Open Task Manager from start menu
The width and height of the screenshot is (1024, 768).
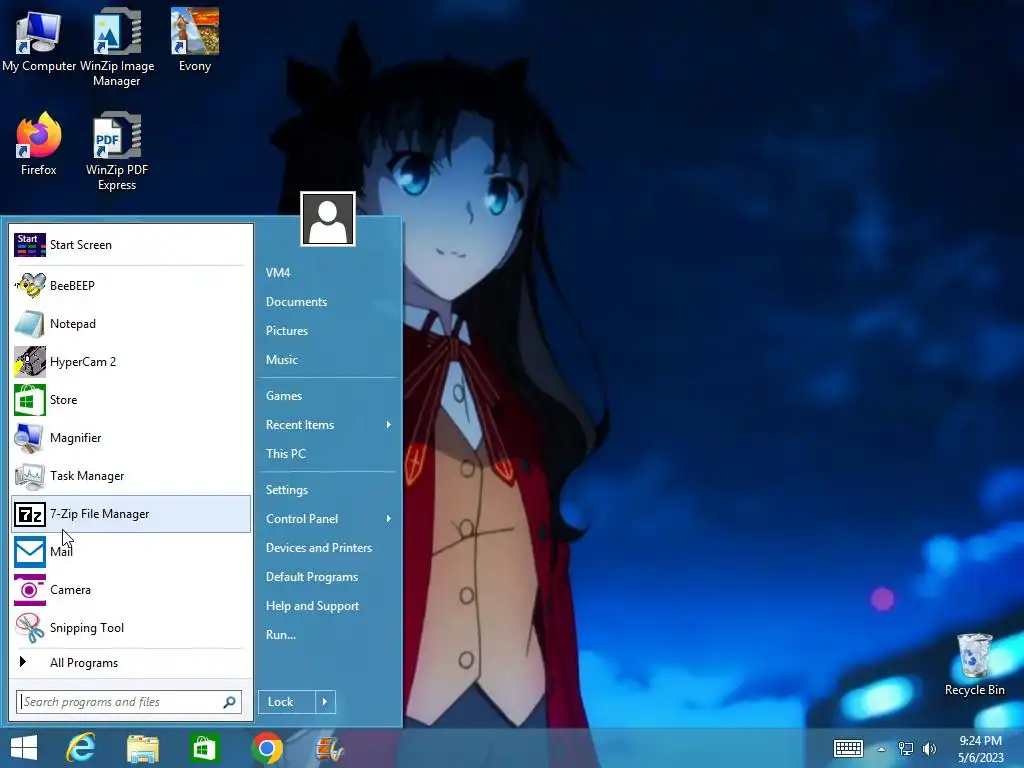(x=131, y=475)
